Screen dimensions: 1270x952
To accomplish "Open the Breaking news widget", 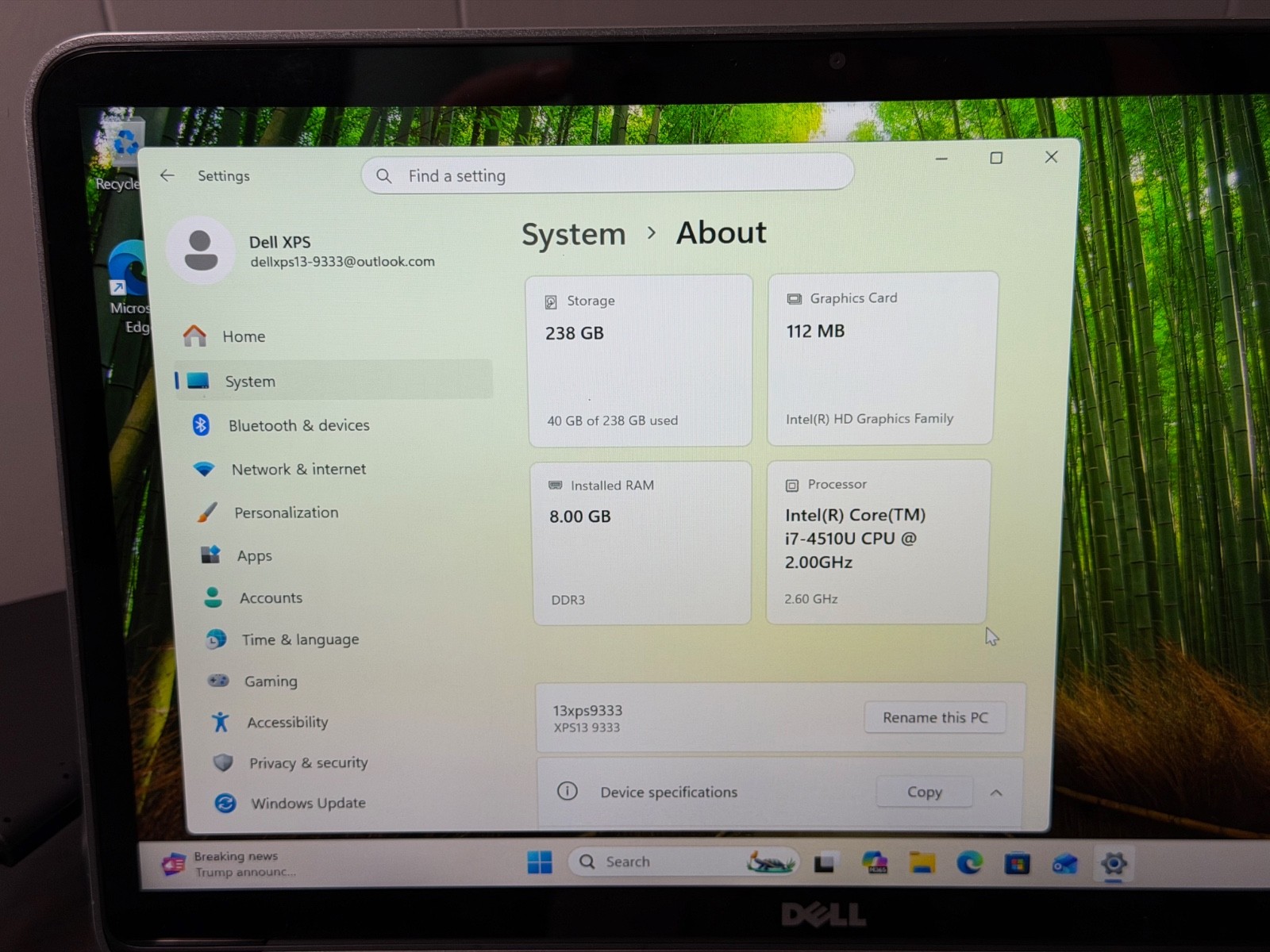I will 230,864.
